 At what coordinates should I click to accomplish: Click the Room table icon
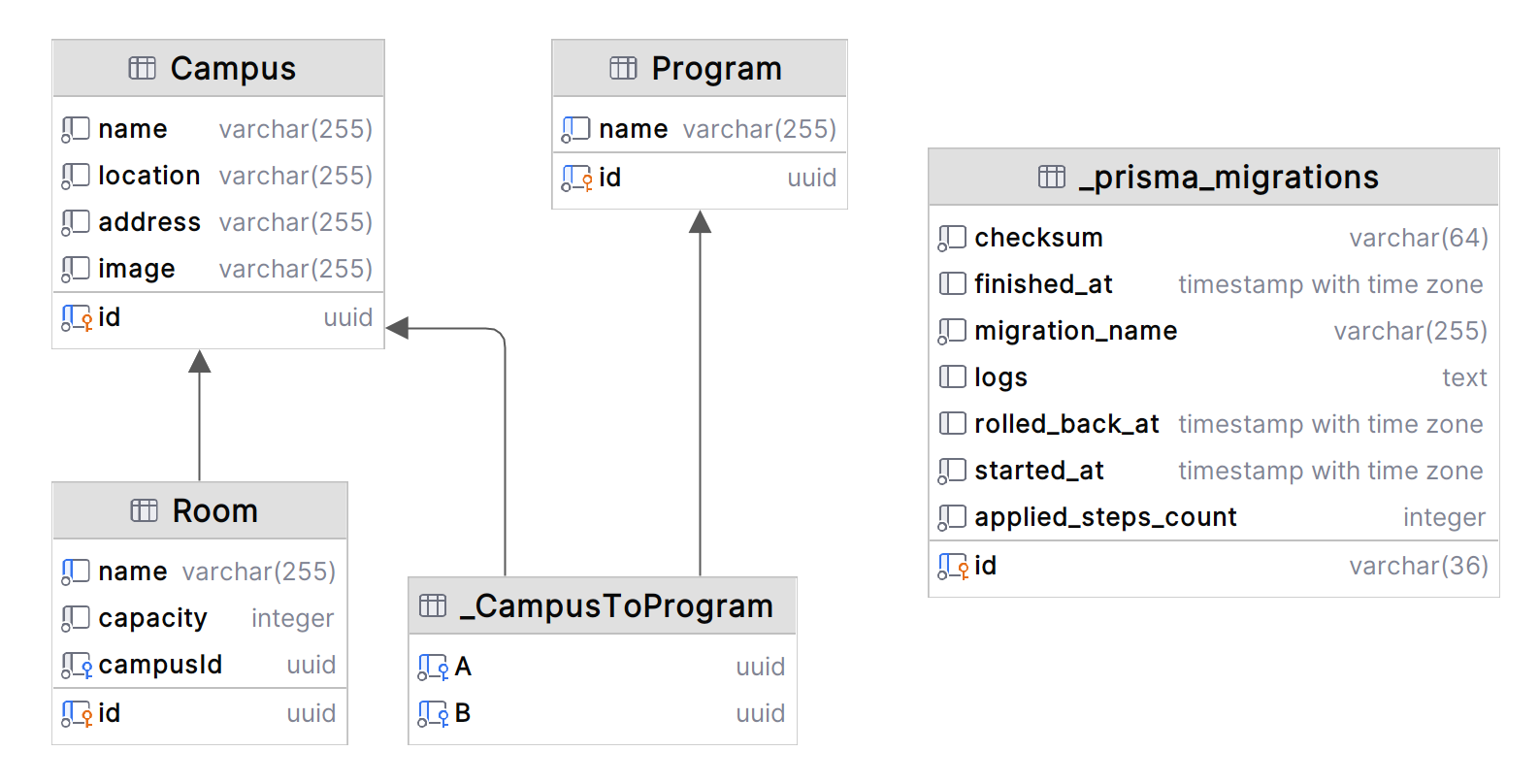tap(144, 510)
